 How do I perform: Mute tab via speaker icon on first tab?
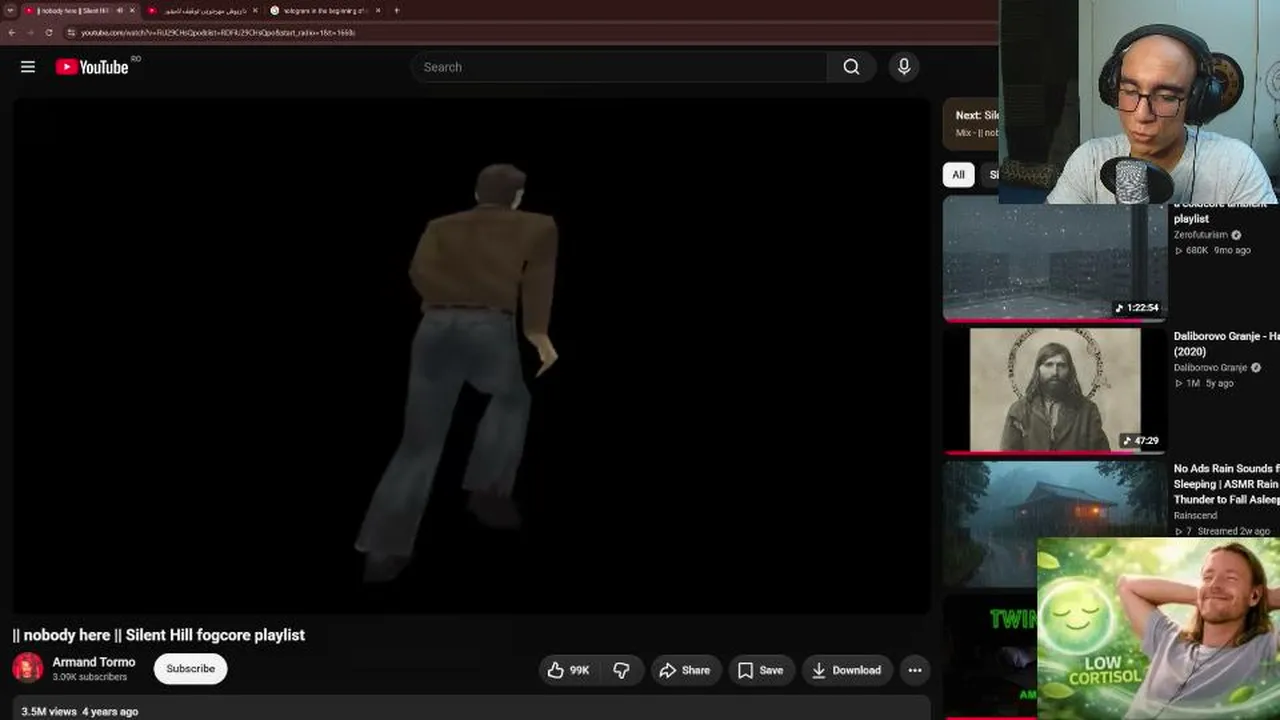pyautogui.click(x=119, y=10)
